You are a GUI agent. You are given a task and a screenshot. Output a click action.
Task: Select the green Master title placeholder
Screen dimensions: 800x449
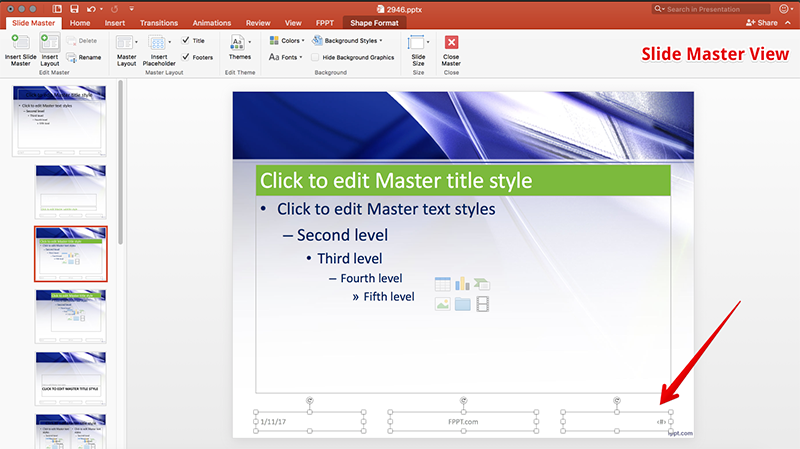462,180
